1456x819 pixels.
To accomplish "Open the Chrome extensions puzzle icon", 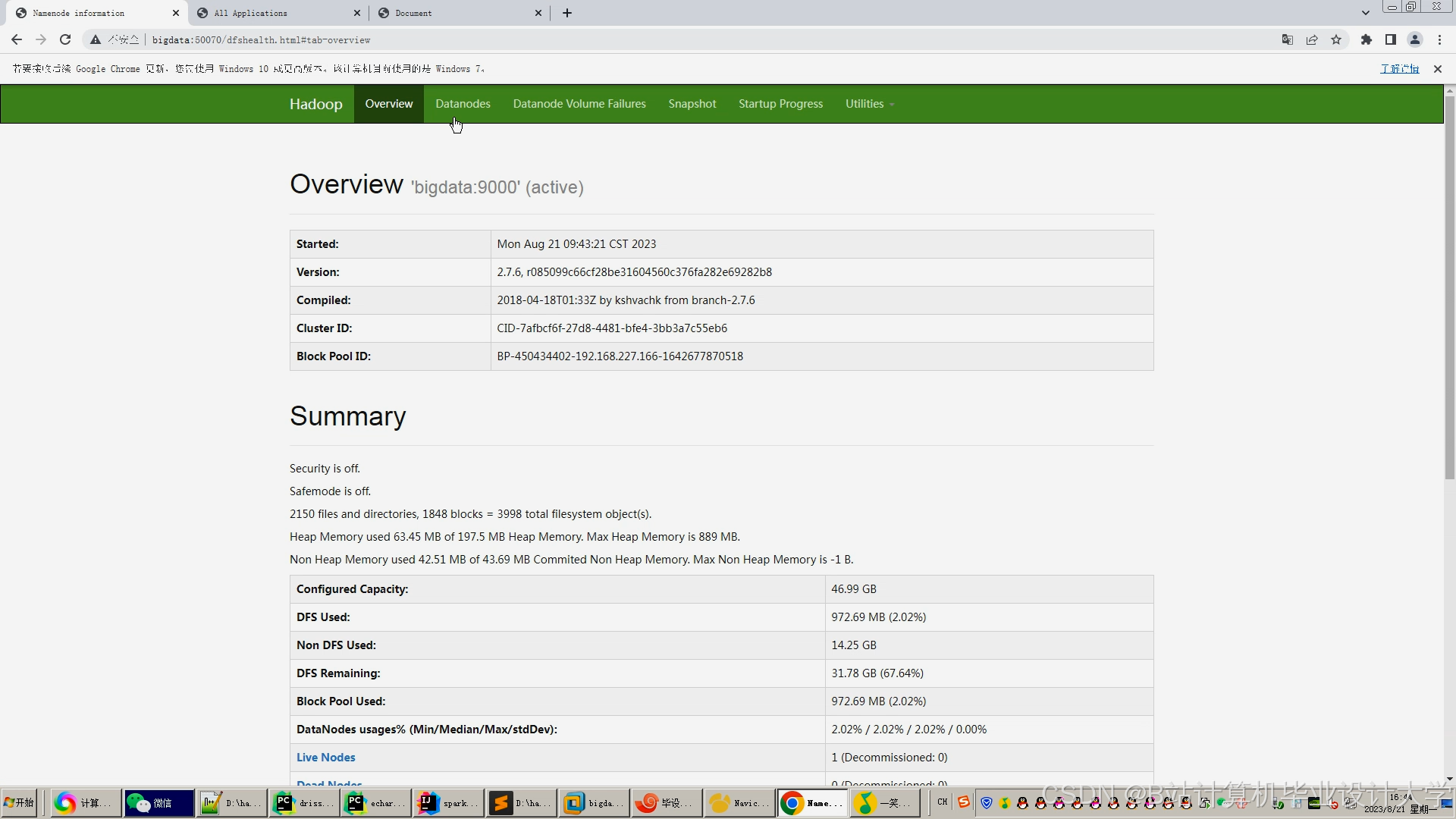I will [1367, 39].
